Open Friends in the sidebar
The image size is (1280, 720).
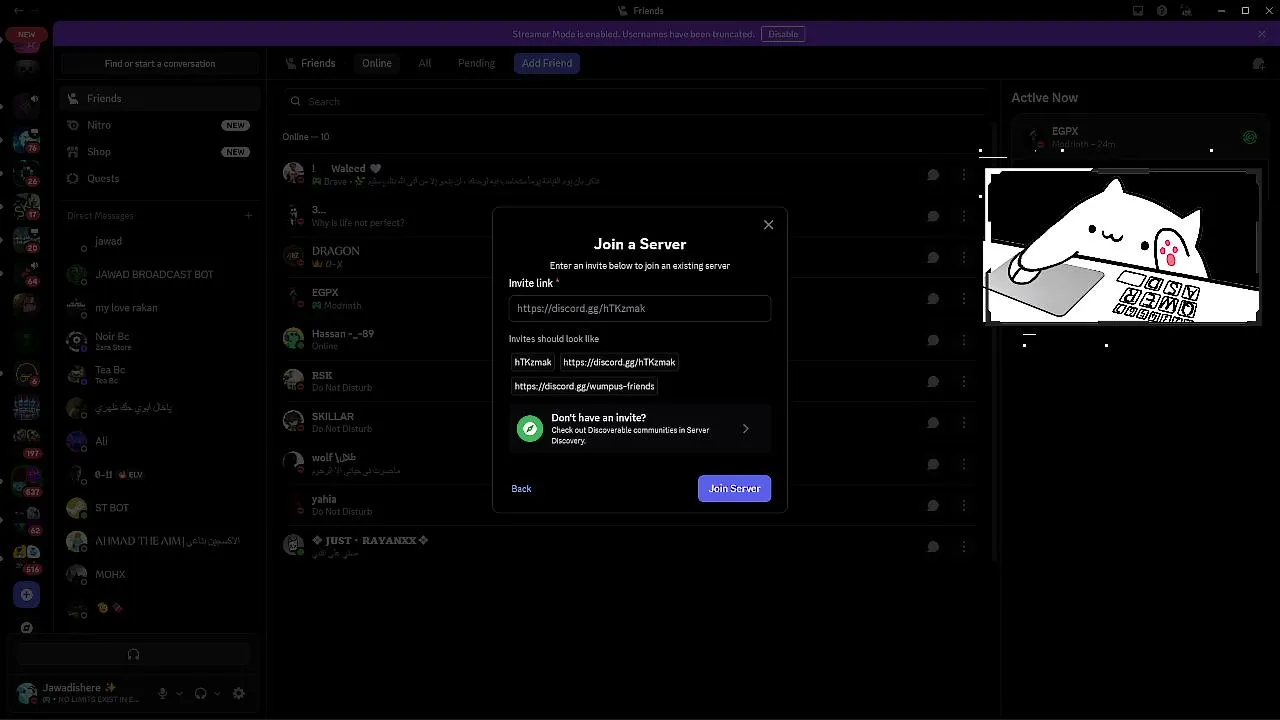click(160, 98)
